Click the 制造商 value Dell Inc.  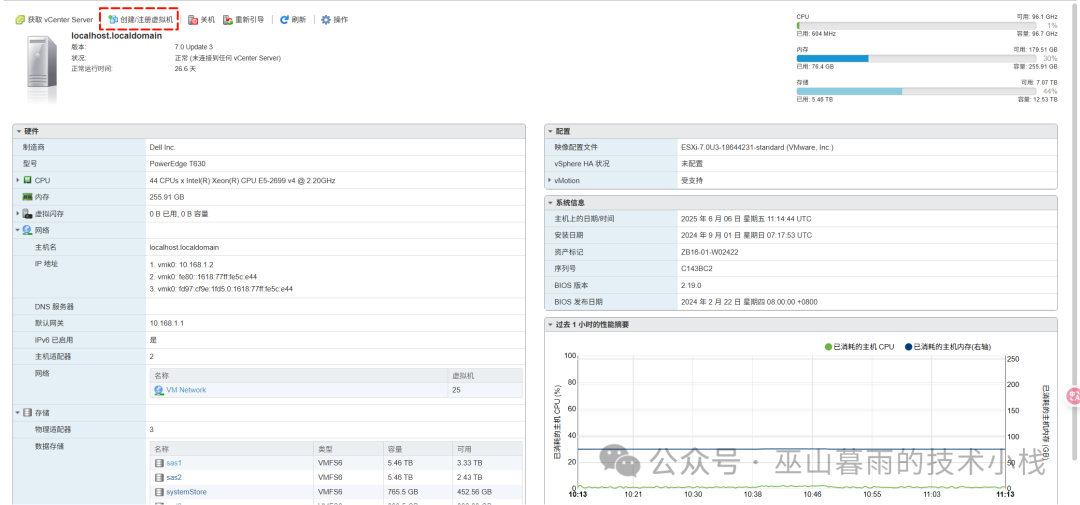coord(163,147)
